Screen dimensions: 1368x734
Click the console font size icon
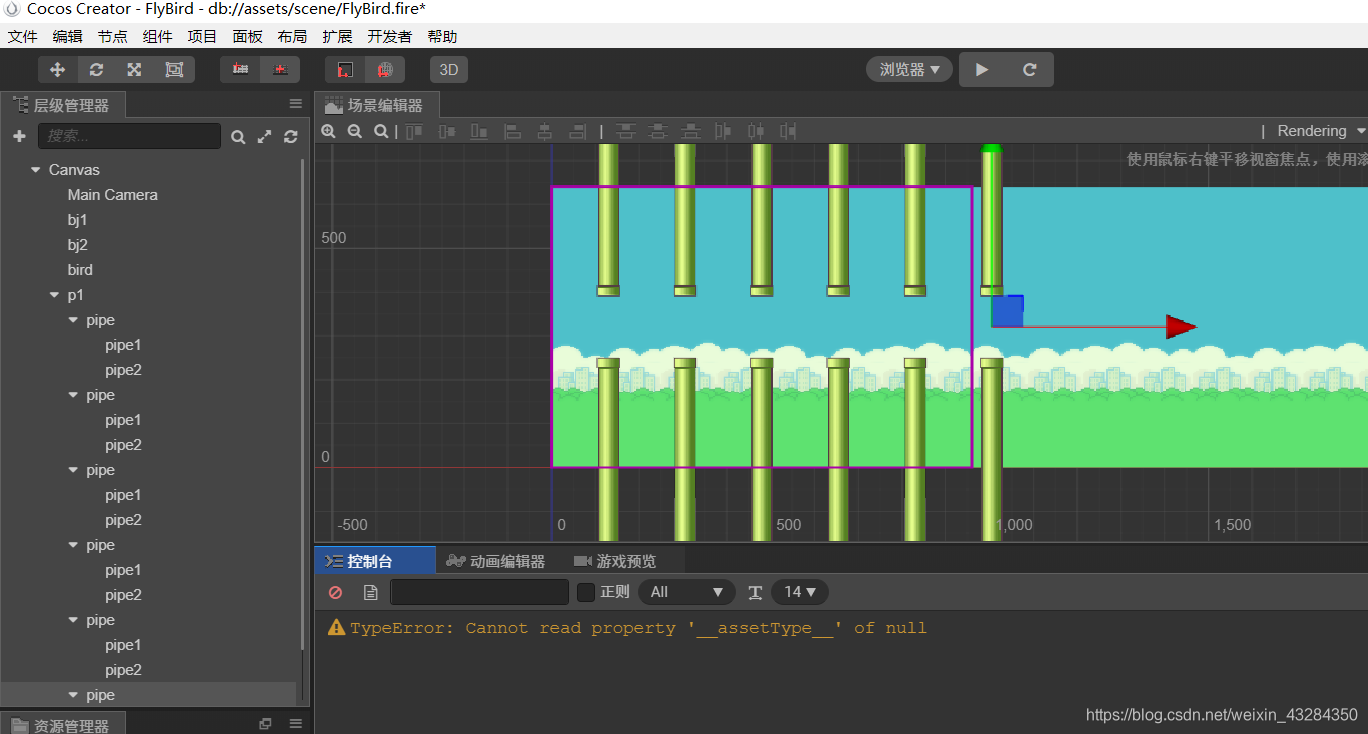(755, 592)
